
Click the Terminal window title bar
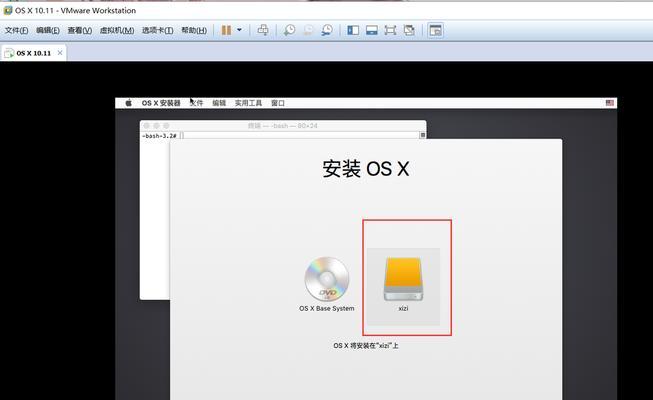click(283, 125)
